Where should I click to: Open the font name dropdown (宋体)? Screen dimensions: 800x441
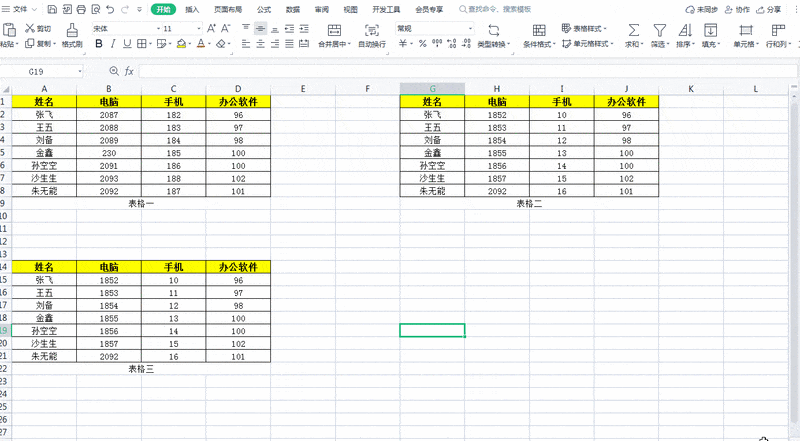click(159, 29)
